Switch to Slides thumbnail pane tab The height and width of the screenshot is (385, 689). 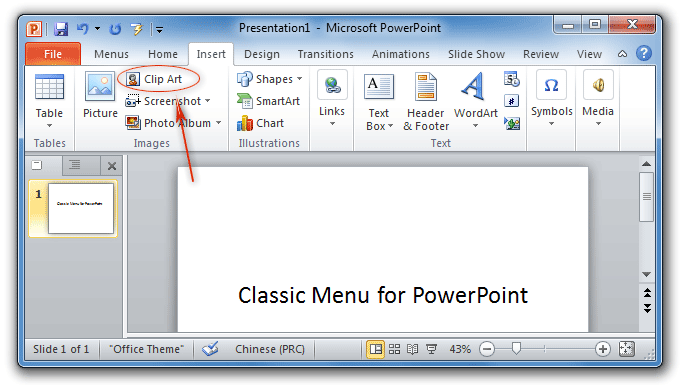tap(37, 165)
